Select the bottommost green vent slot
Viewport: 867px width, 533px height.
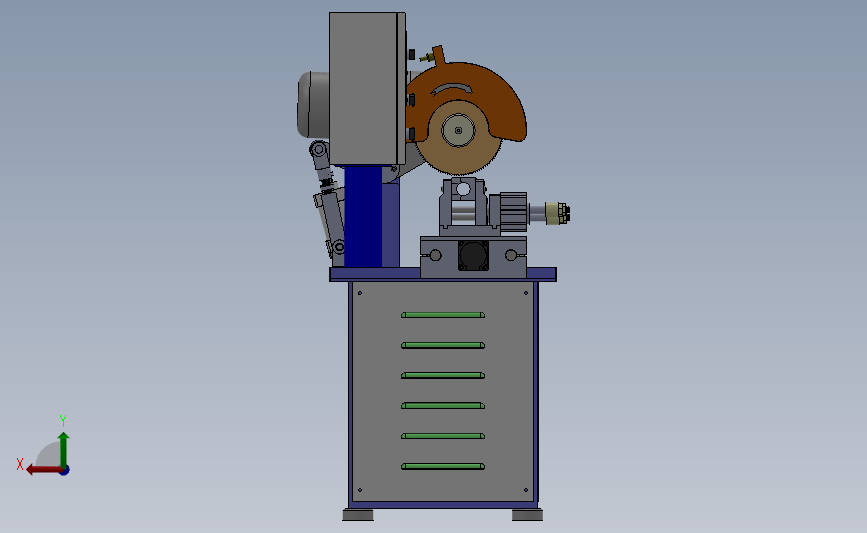(443, 467)
